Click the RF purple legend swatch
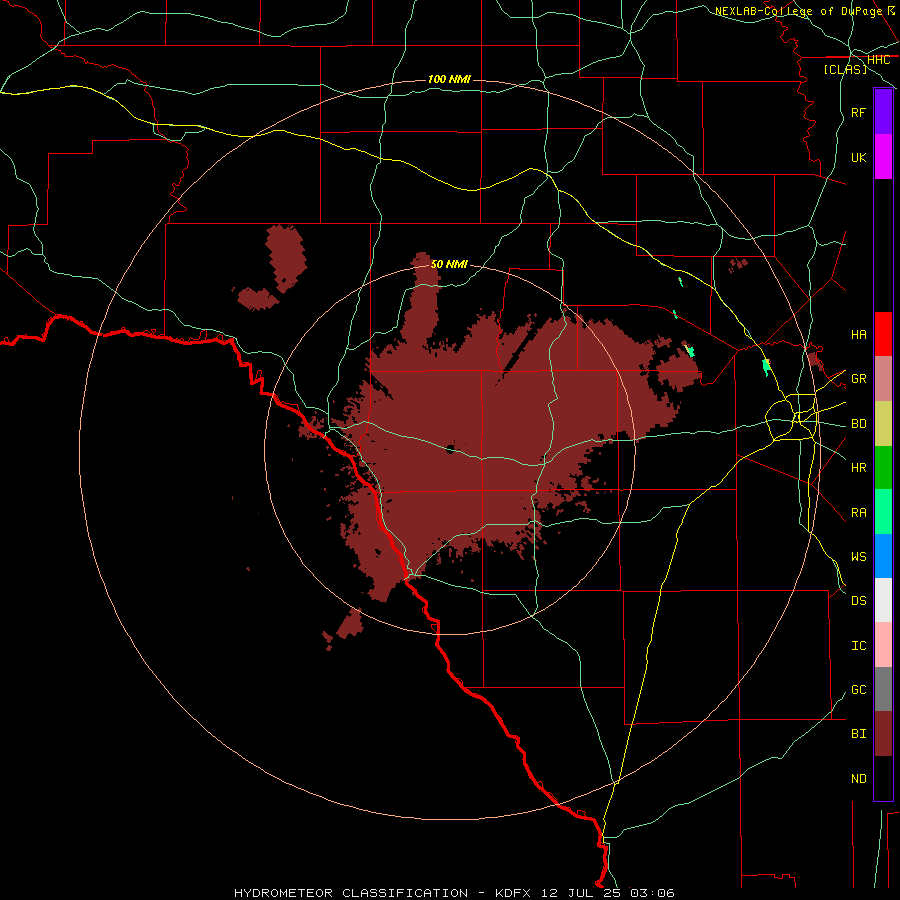 pos(883,112)
